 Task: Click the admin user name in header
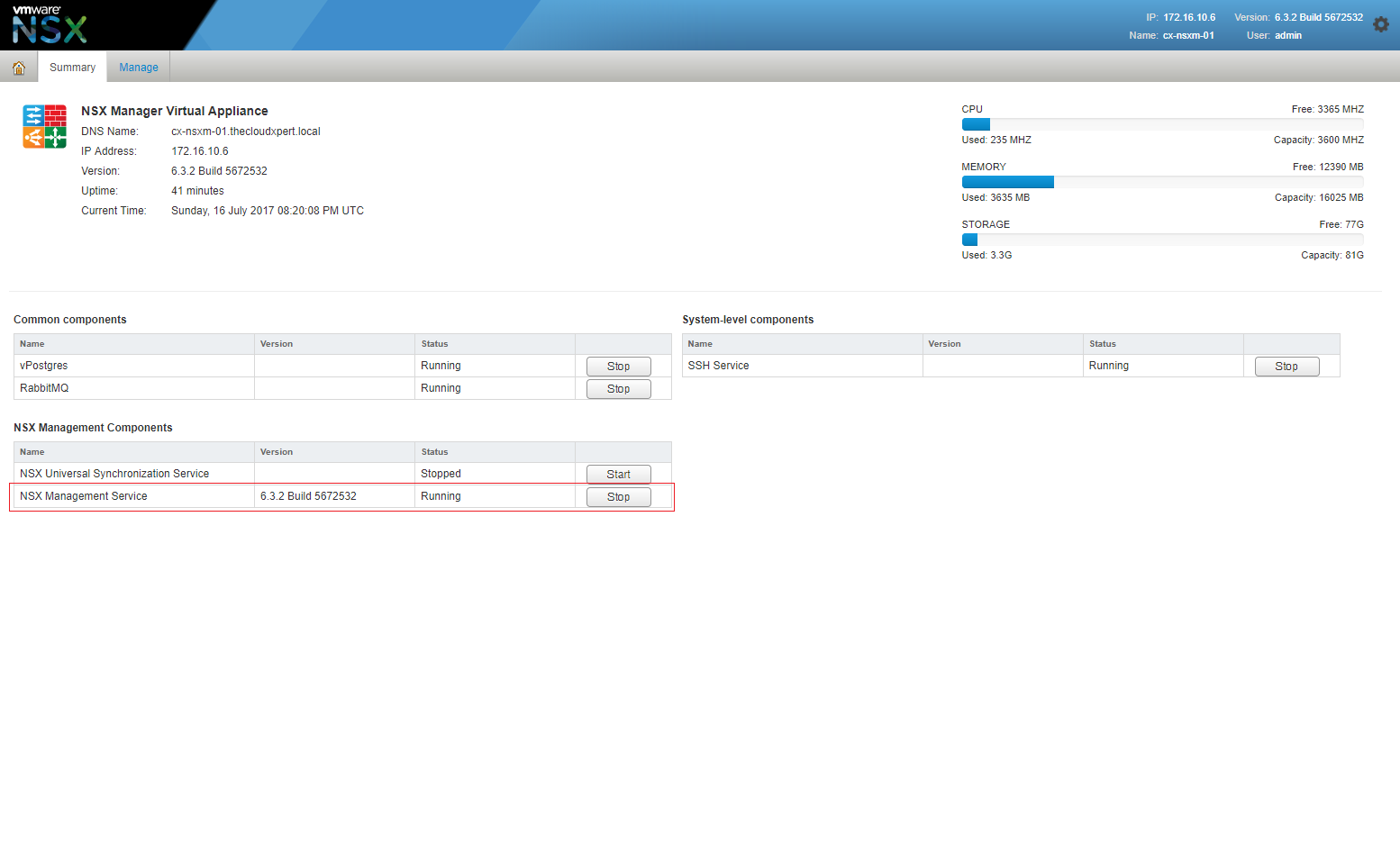click(1287, 36)
